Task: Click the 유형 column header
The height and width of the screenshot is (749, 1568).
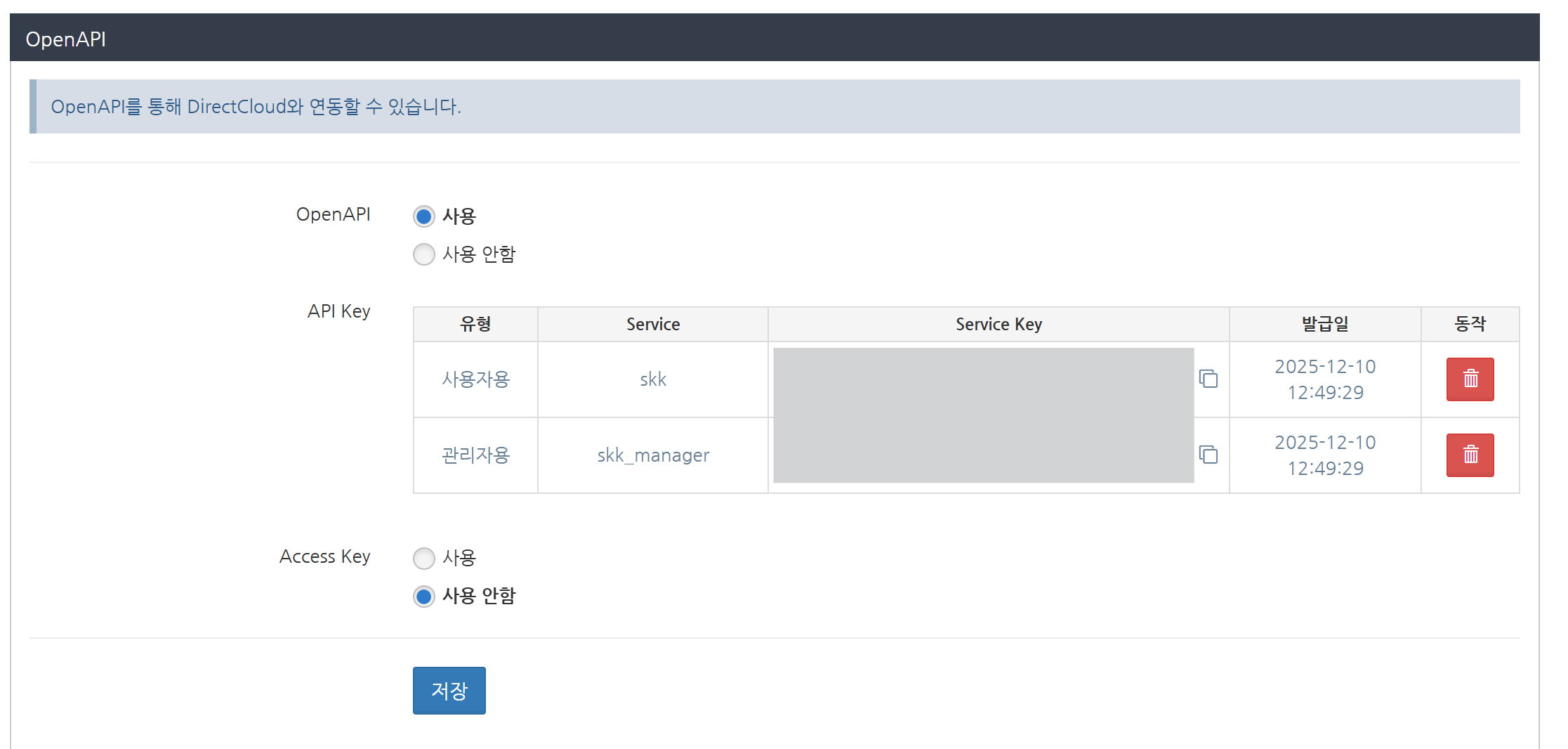Action: point(475,325)
